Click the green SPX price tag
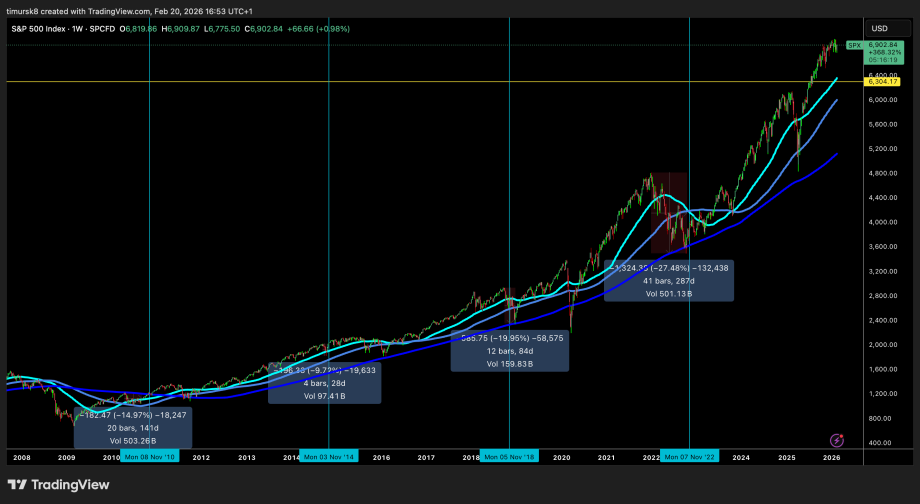 [x=855, y=46]
